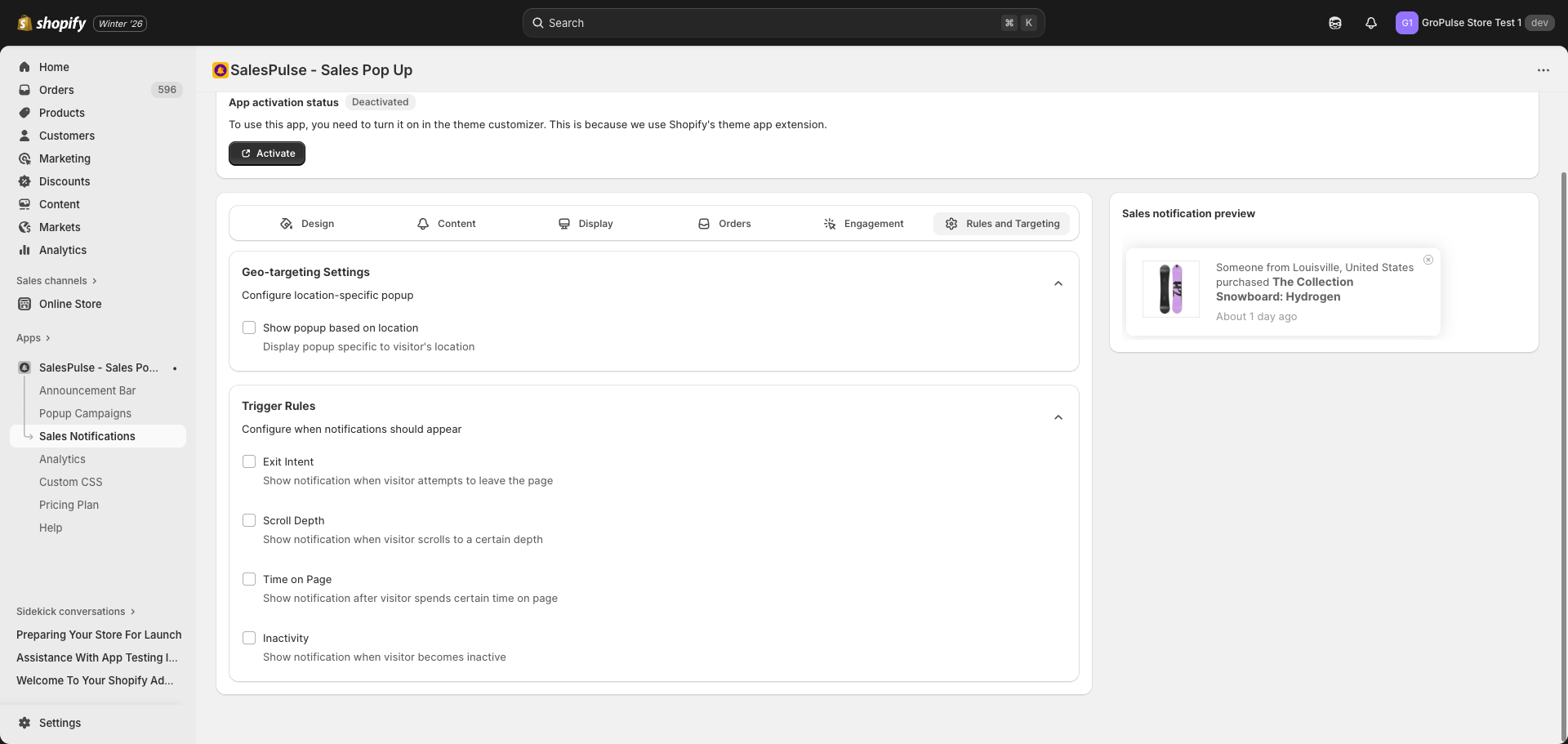Image resolution: width=1568 pixels, height=744 pixels.
Task: Open the Display settings tab
Action: [x=586, y=223]
